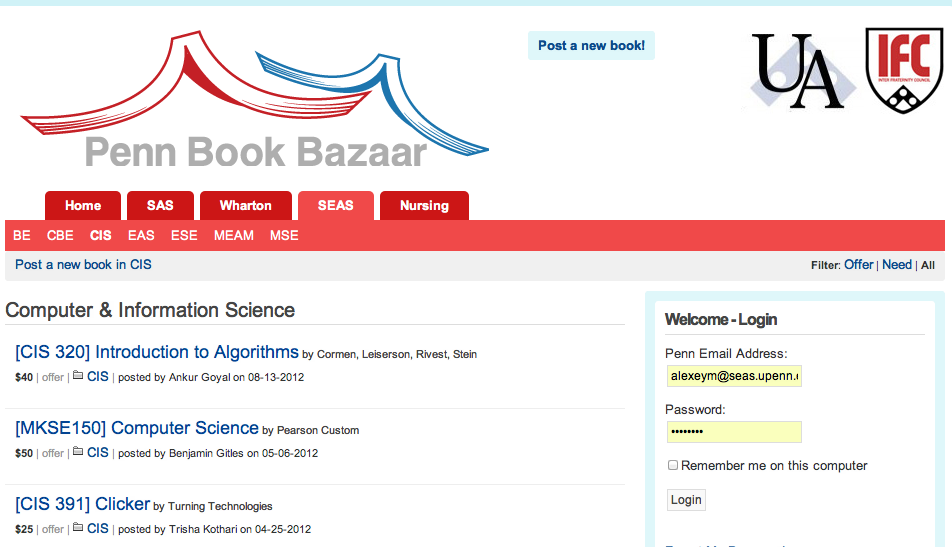The width and height of the screenshot is (952, 547).
Task: Click the $40 price text
Action: (x=24, y=378)
